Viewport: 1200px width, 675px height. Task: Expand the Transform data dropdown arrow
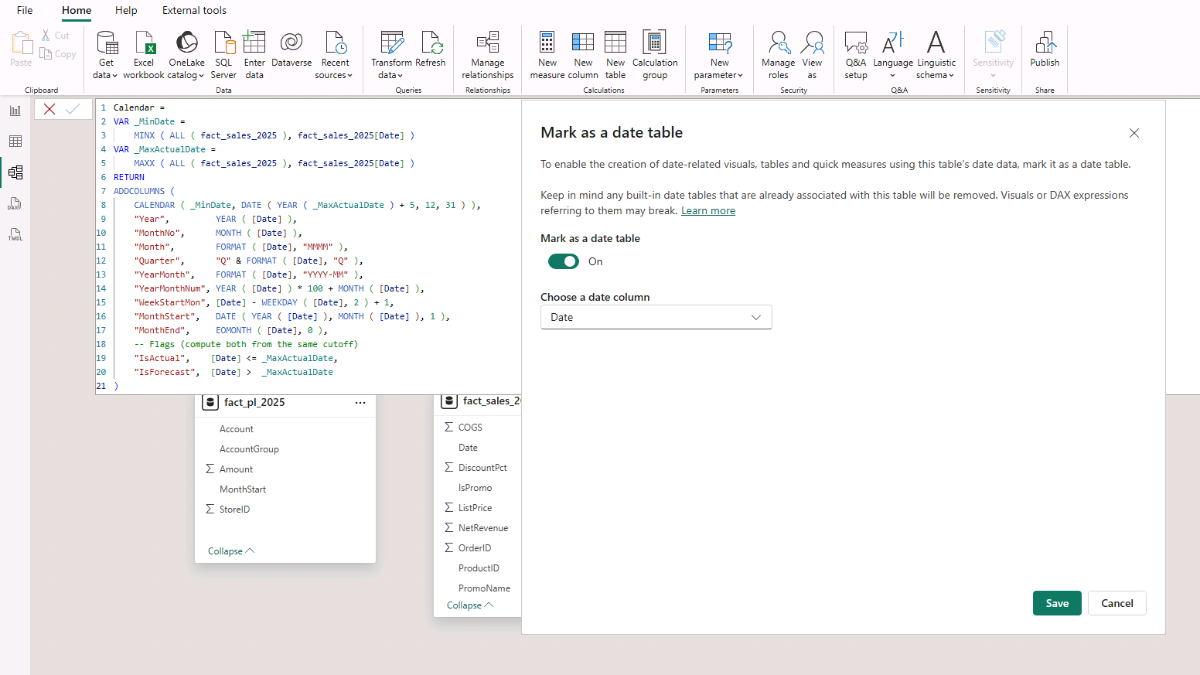tap(399, 76)
